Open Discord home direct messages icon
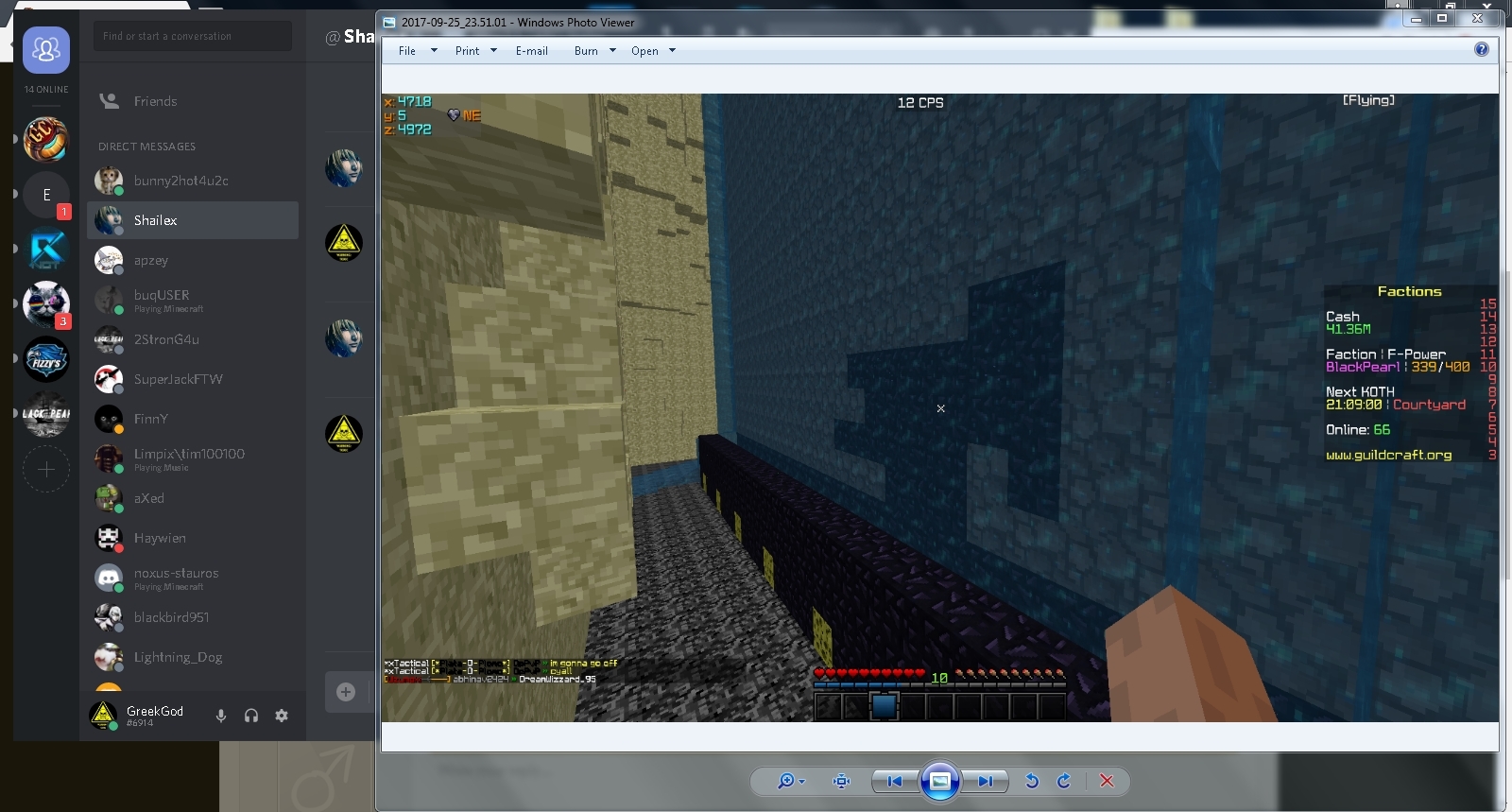 [46, 50]
